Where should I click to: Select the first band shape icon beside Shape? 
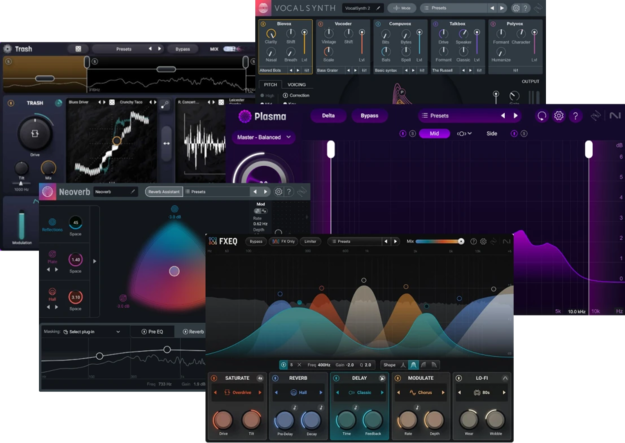coord(403,364)
